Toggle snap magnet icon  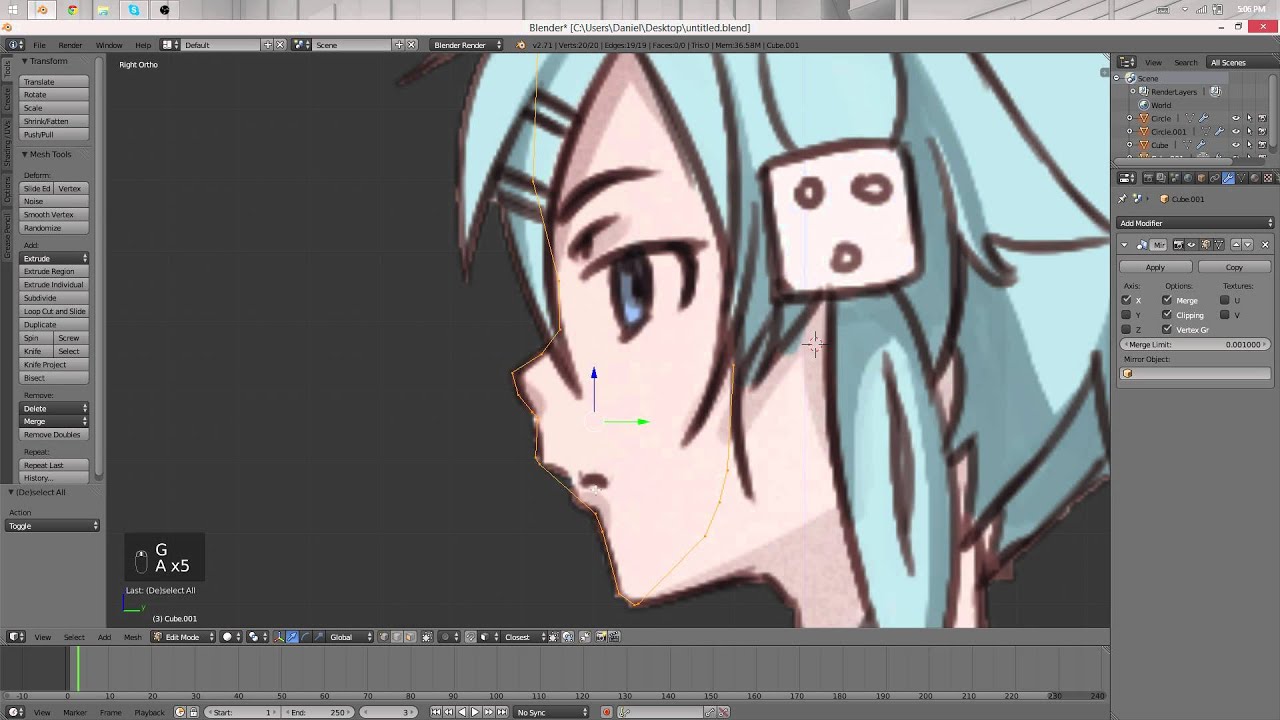pyautogui.click(x=471, y=637)
